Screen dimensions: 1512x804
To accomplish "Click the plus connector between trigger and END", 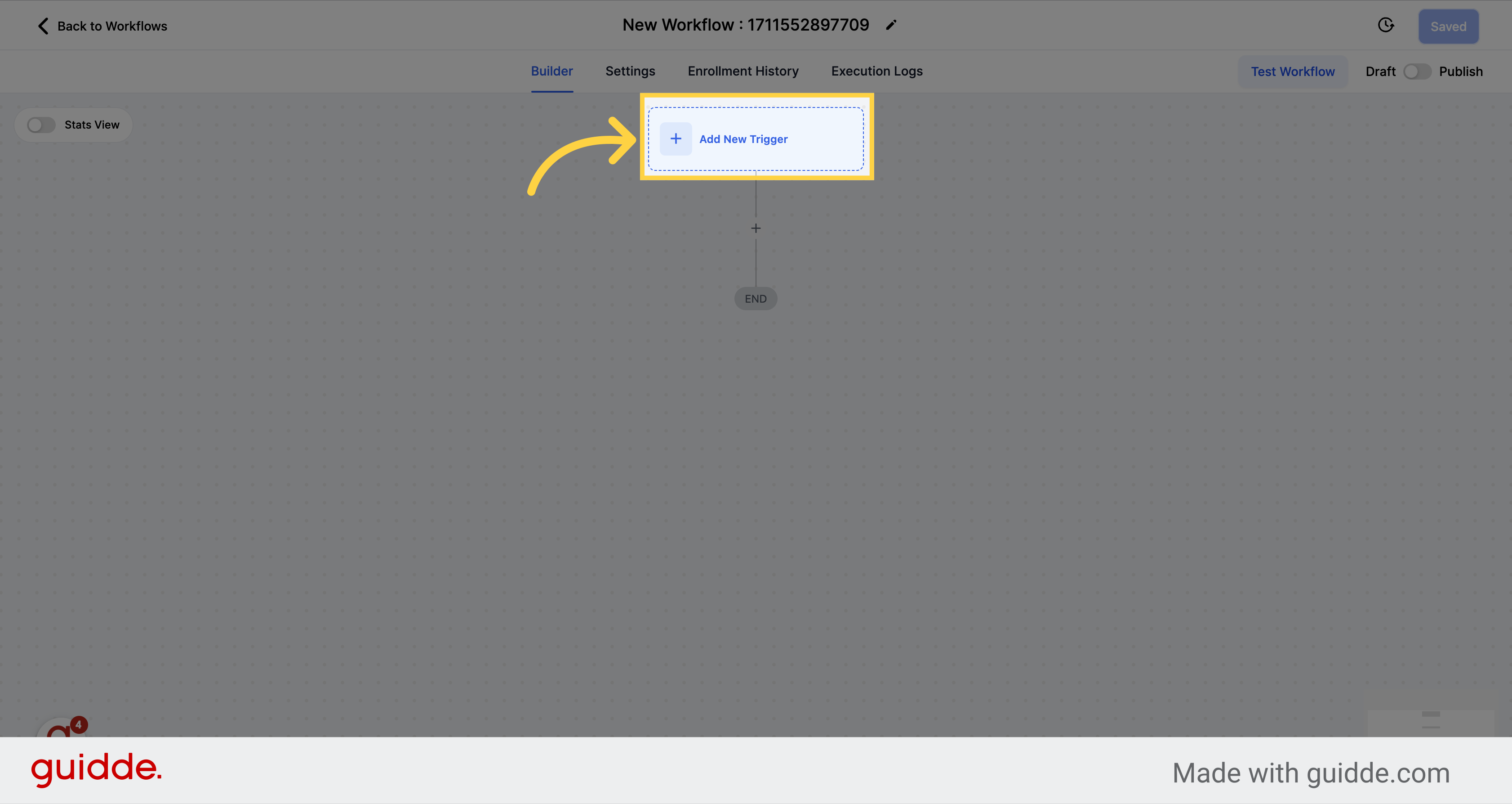I will coord(756,228).
